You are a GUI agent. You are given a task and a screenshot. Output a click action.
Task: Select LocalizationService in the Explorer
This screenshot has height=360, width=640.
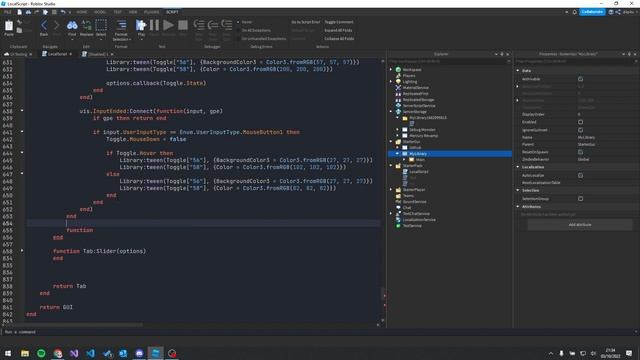click(x=419, y=220)
